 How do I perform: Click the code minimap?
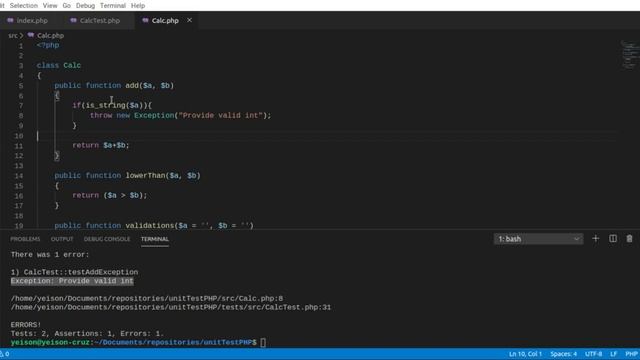629,54
